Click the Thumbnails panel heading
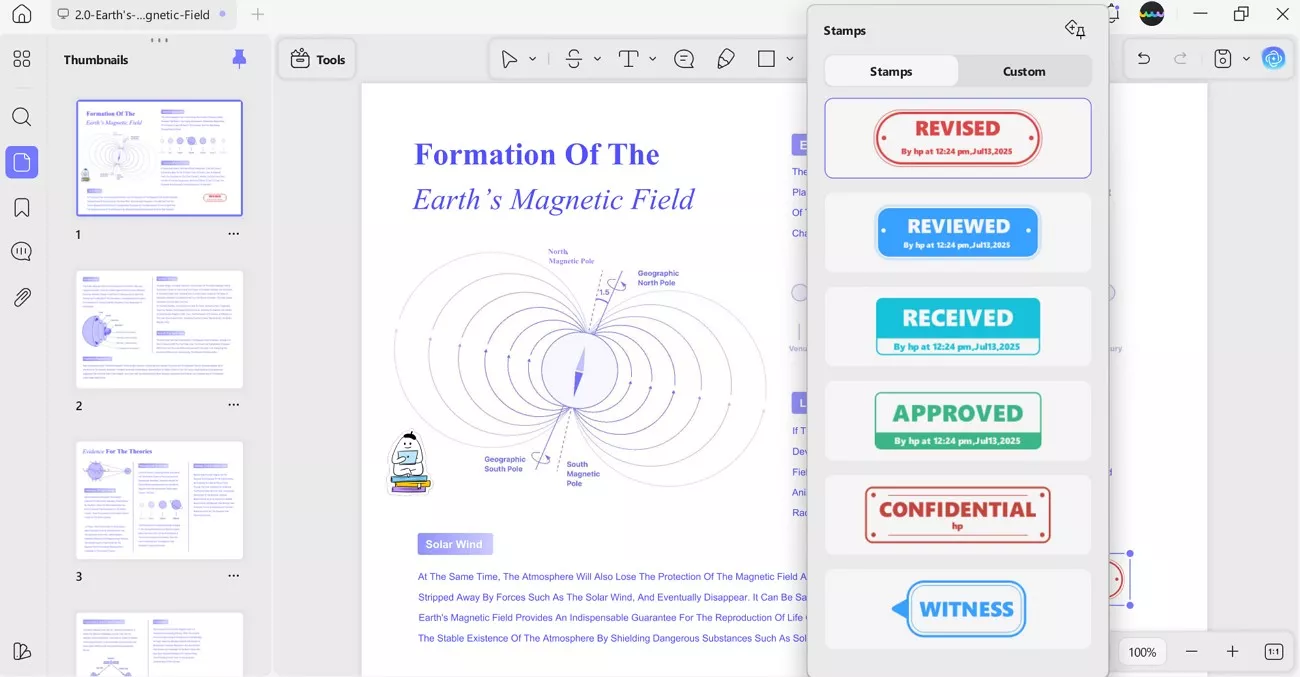 pos(96,59)
